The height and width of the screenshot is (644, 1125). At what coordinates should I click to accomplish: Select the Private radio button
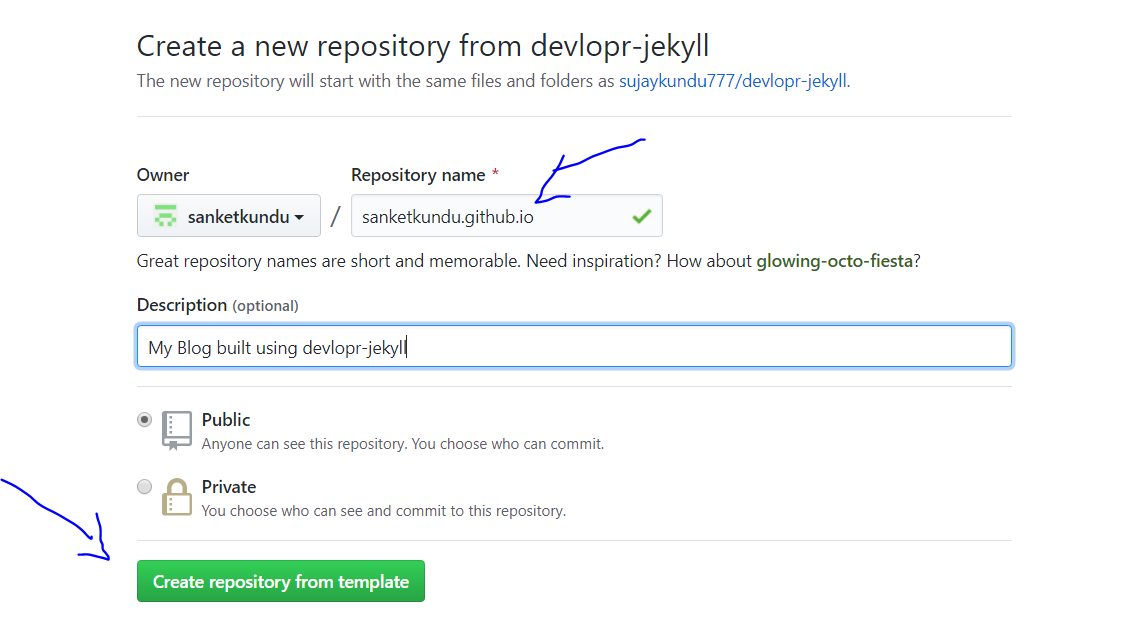pos(144,486)
